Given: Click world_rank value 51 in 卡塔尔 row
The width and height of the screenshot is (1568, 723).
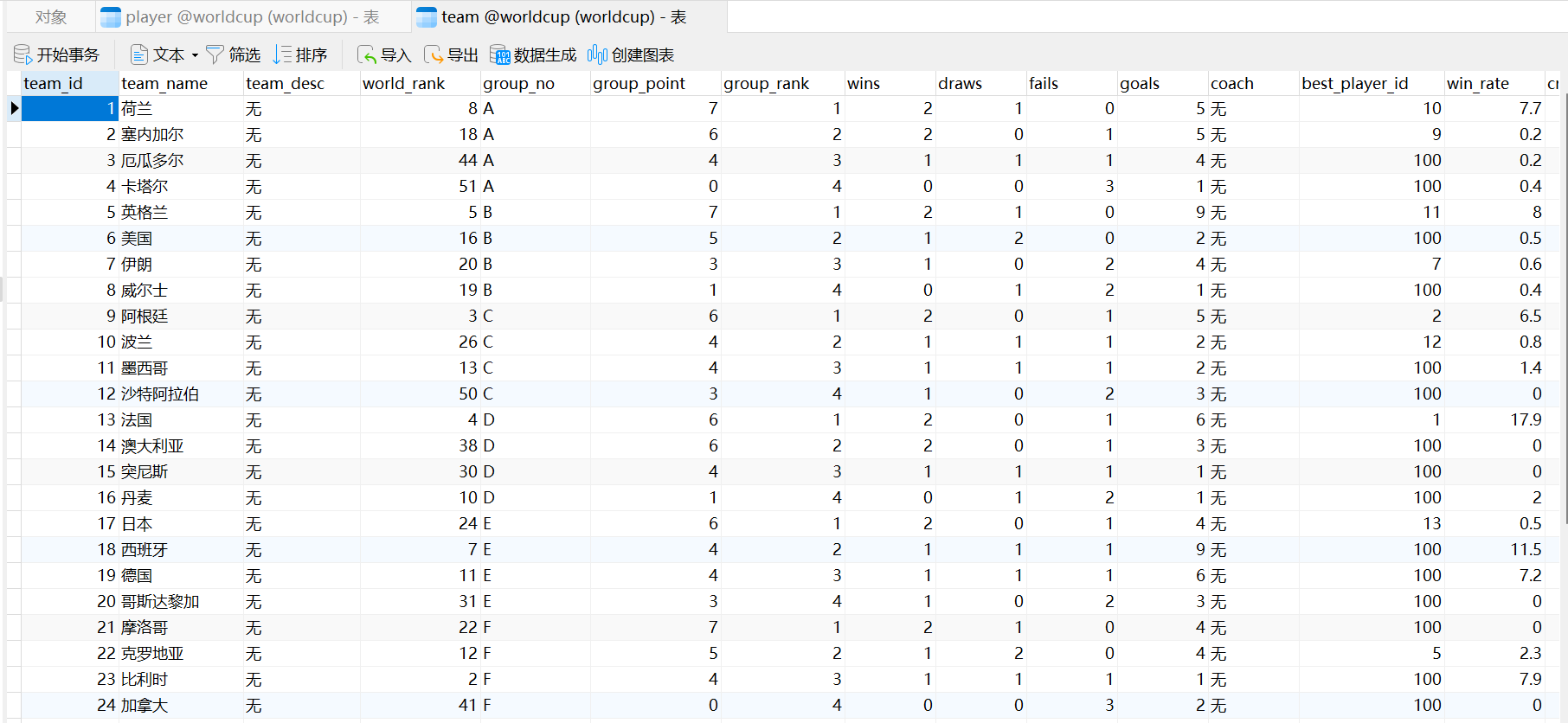Looking at the screenshot, I should [x=420, y=186].
